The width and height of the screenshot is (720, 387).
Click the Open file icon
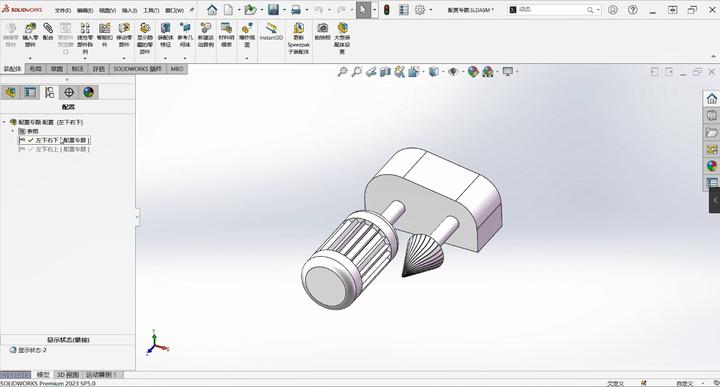(250, 10)
